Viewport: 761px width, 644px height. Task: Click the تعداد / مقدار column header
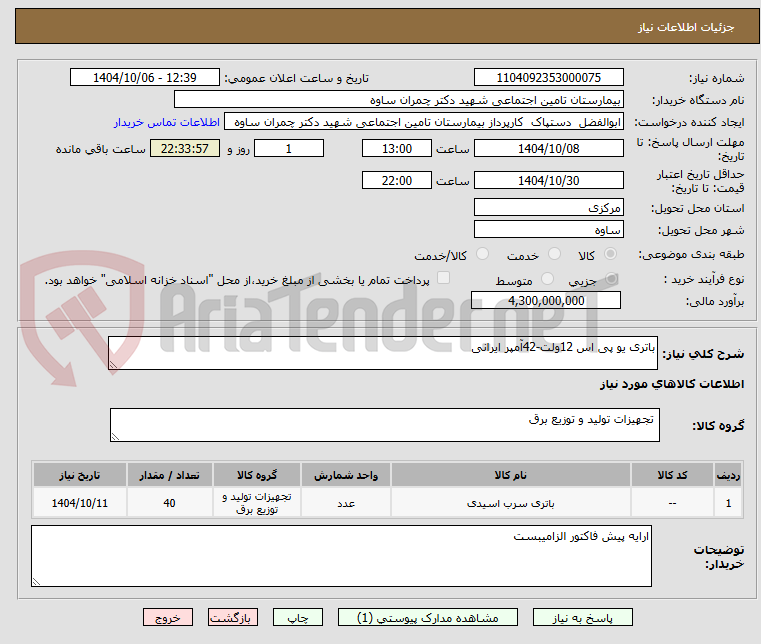(x=170, y=475)
